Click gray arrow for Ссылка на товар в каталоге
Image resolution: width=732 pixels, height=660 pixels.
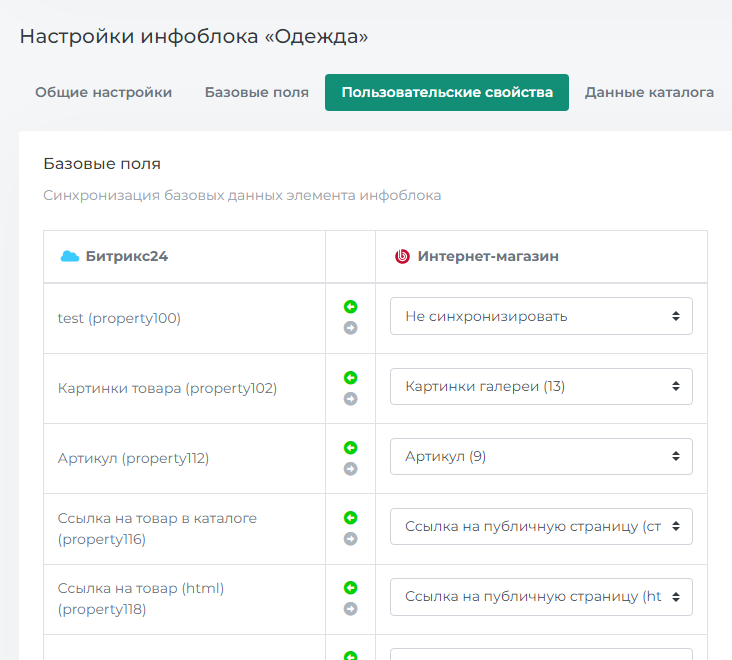350,538
